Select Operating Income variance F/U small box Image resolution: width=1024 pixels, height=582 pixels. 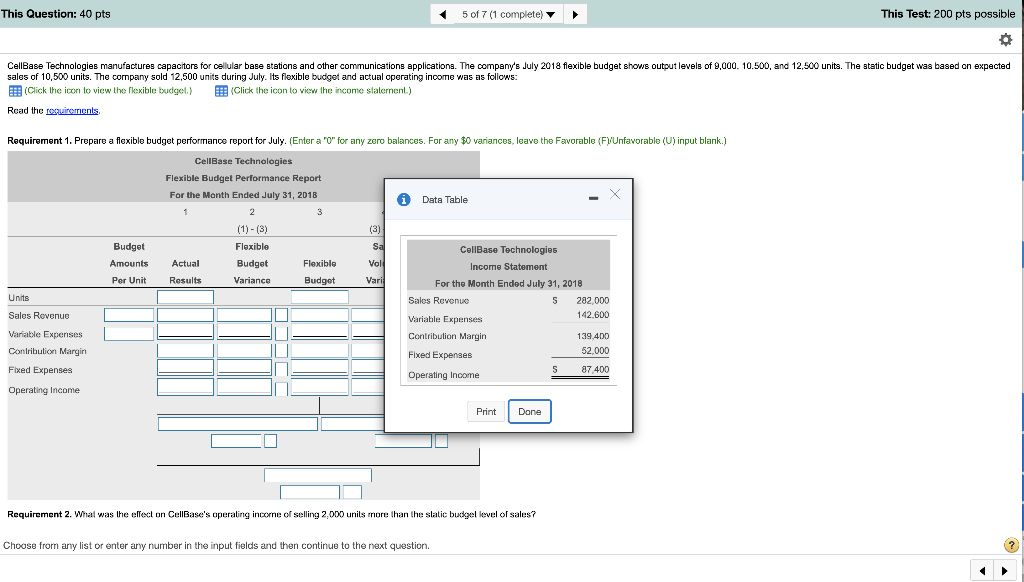281,389
